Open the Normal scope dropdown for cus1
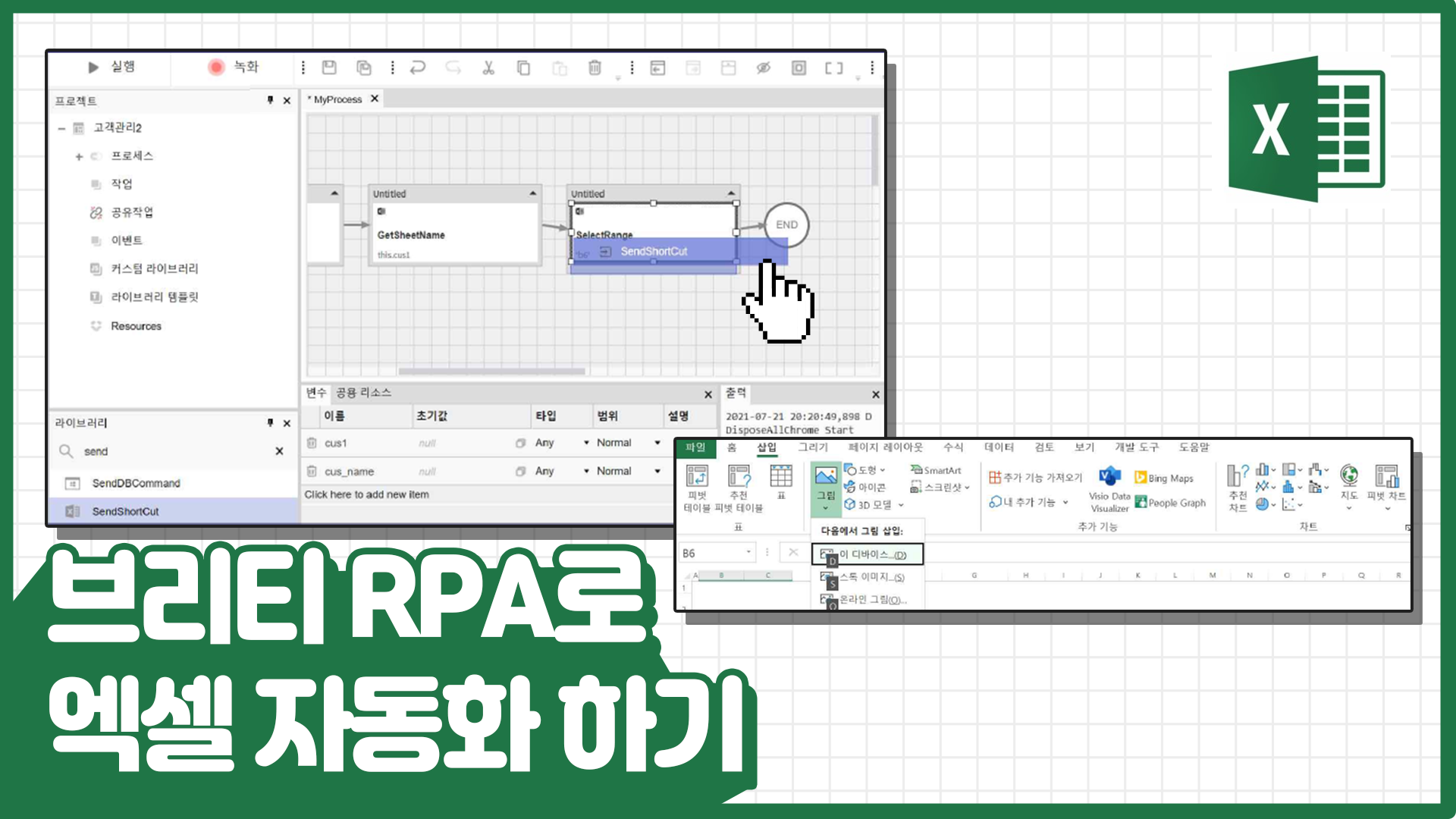The height and width of the screenshot is (819, 1456). (x=657, y=442)
